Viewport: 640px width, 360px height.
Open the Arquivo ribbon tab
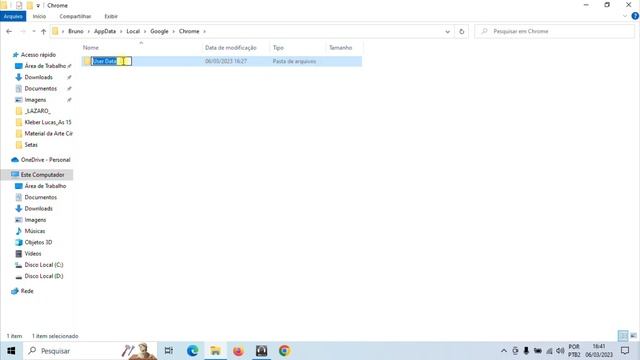pos(13,16)
